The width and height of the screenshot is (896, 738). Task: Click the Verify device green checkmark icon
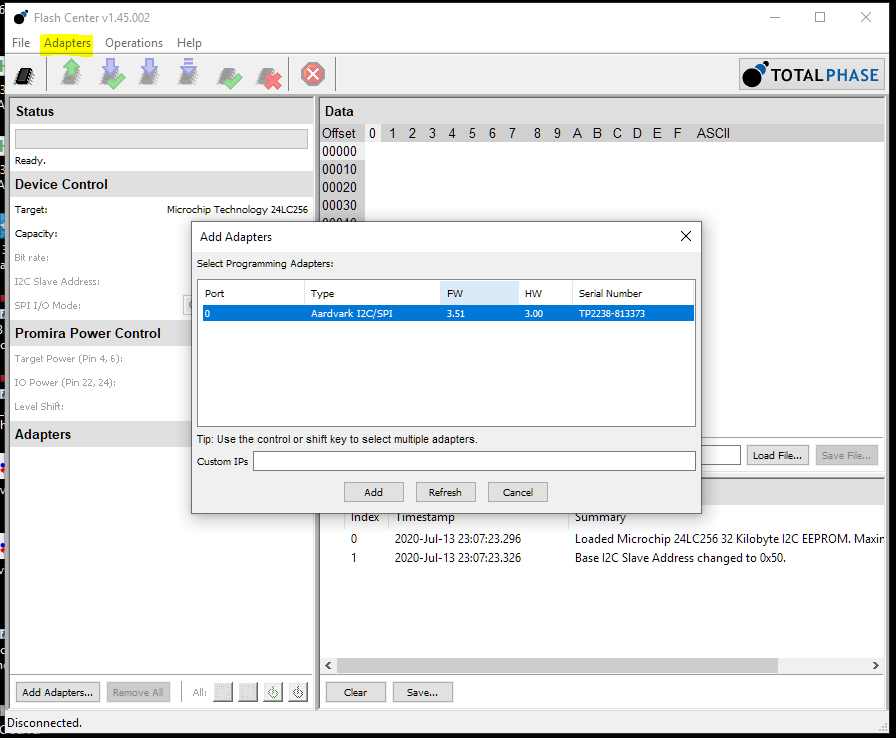coord(230,76)
